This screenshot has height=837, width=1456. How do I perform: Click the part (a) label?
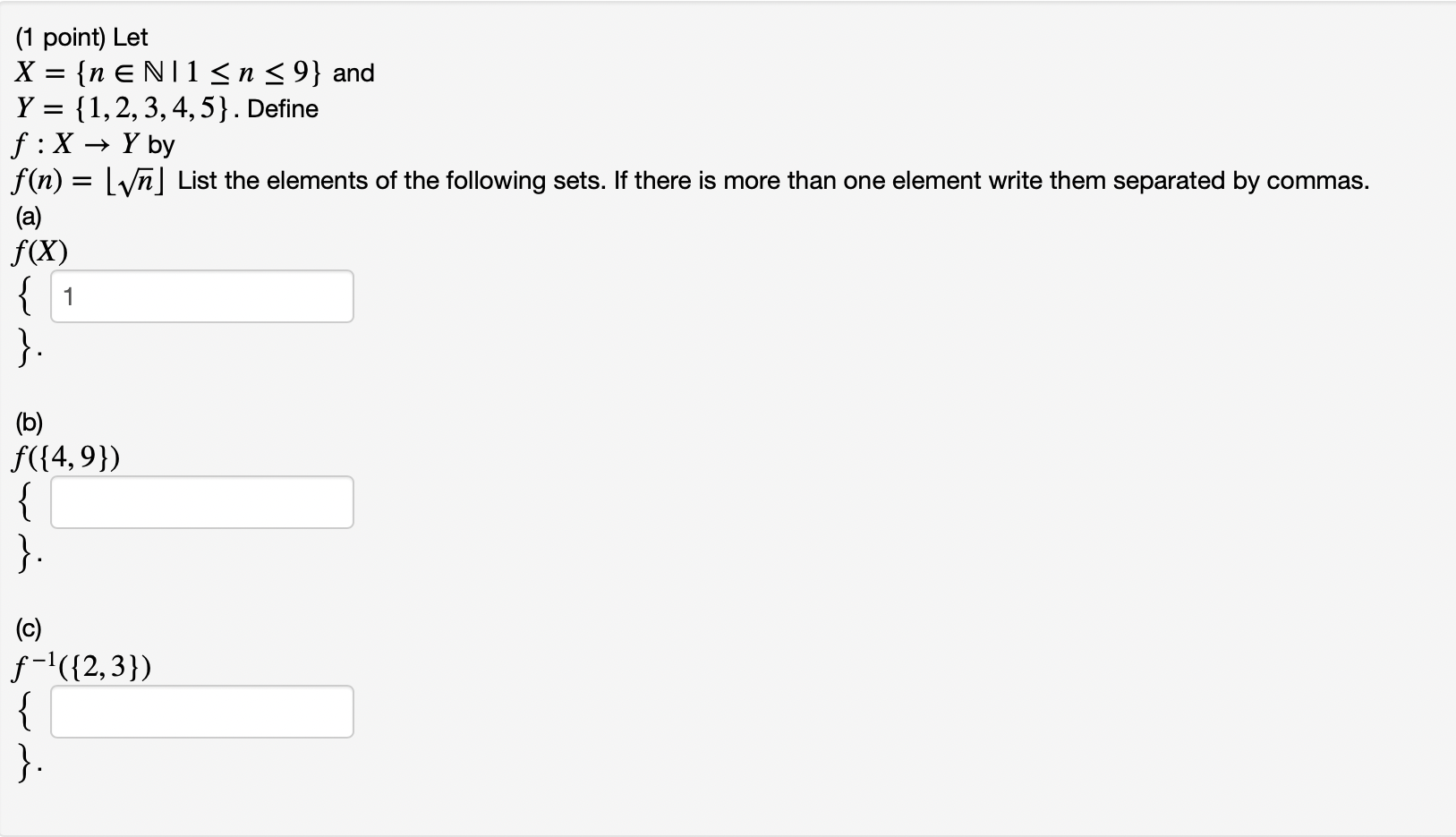(x=29, y=216)
